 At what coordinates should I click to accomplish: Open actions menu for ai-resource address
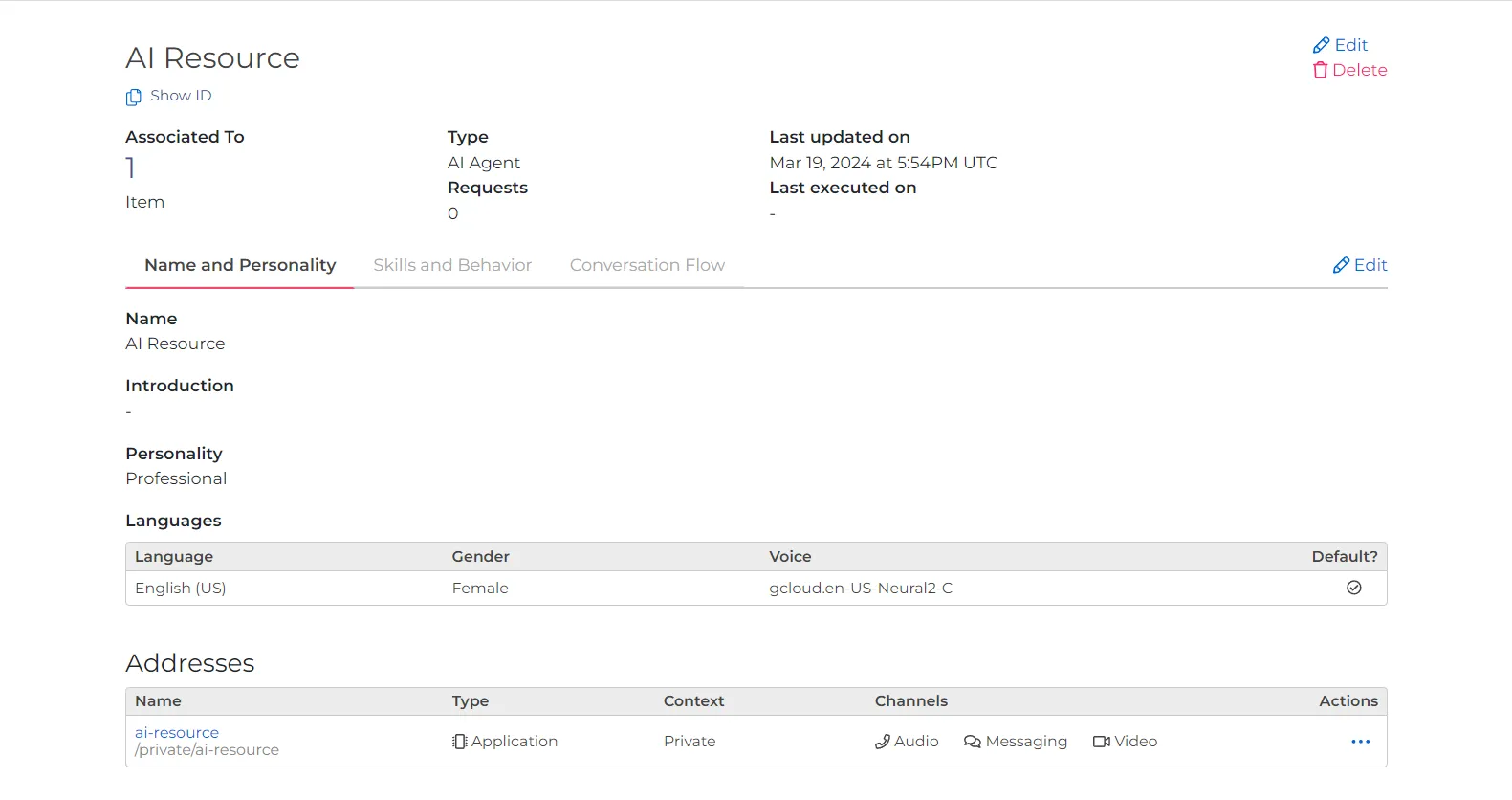[x=1361, y=742]
